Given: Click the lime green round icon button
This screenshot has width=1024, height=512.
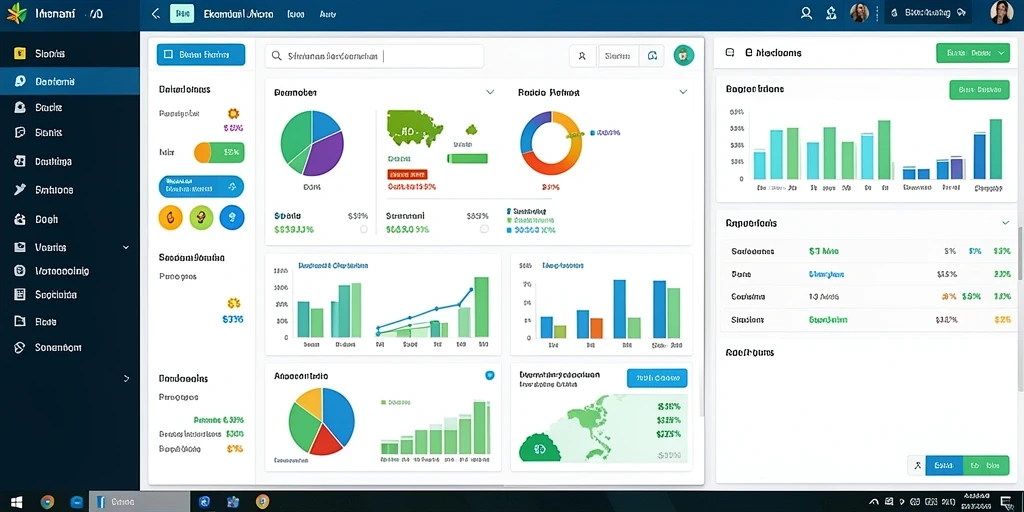Looking at the screenshot, I should (x=201, y=217).
